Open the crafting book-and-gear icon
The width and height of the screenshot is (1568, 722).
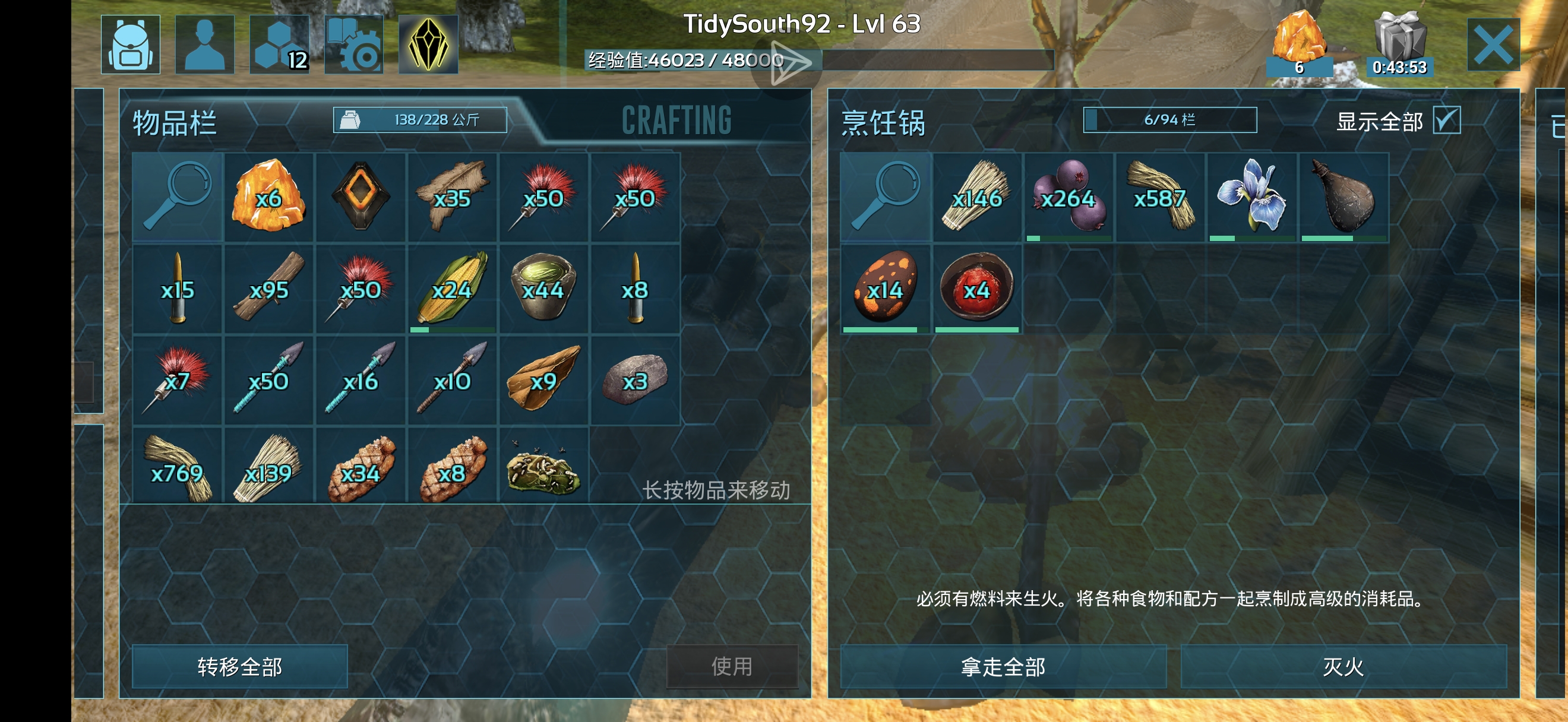point(353,45)
